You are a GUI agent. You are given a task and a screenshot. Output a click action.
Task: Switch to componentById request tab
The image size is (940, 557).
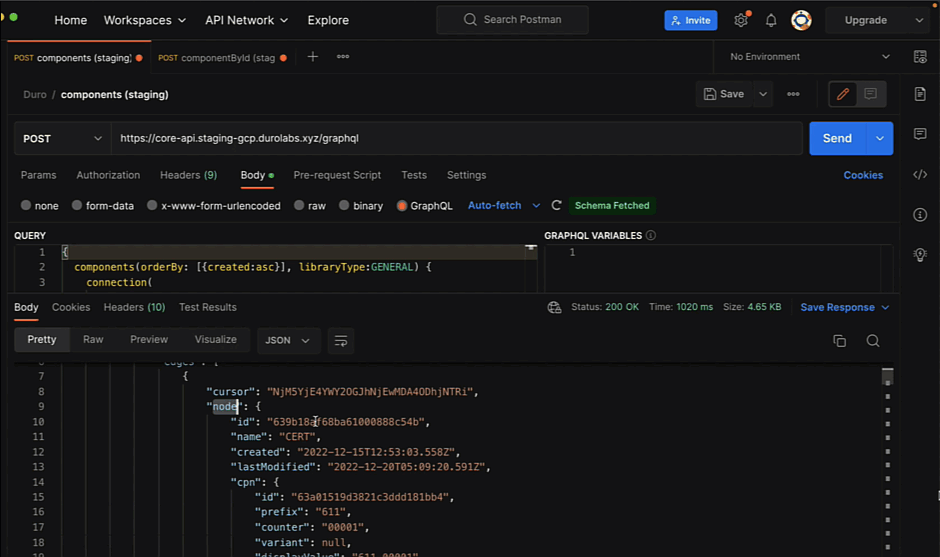coord(223,58)
